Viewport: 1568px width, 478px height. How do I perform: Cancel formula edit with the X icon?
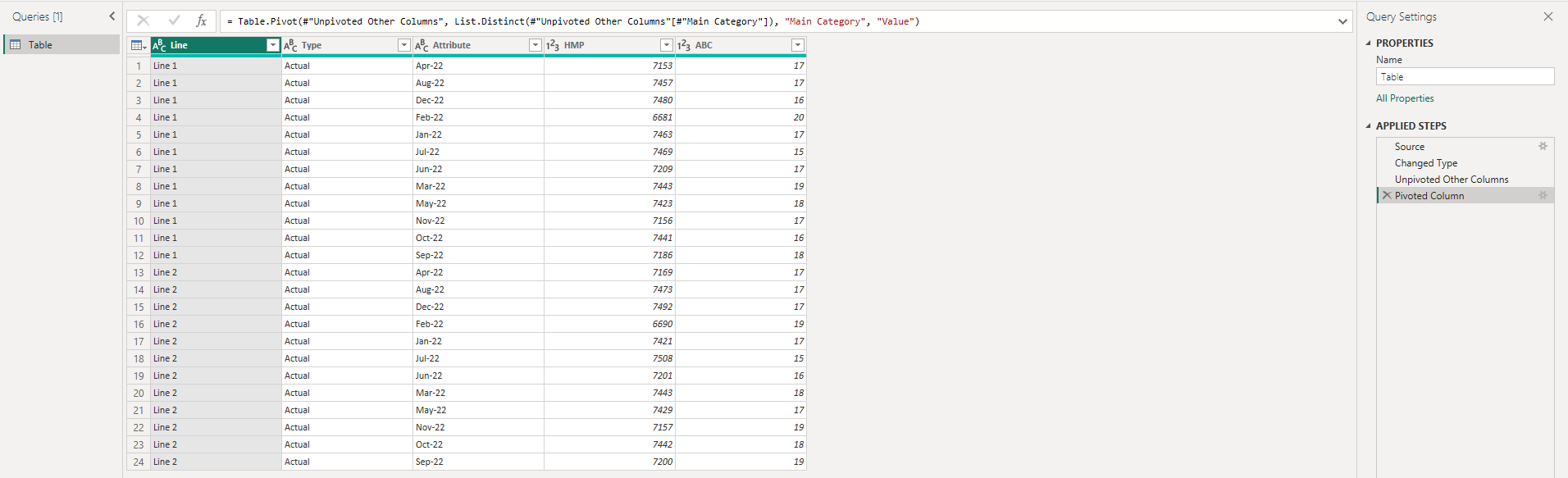(x=144, y=20)
